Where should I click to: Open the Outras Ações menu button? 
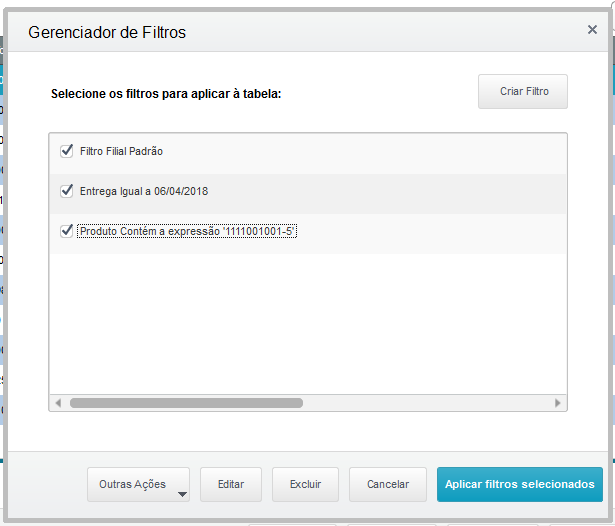tap(131, 484)
